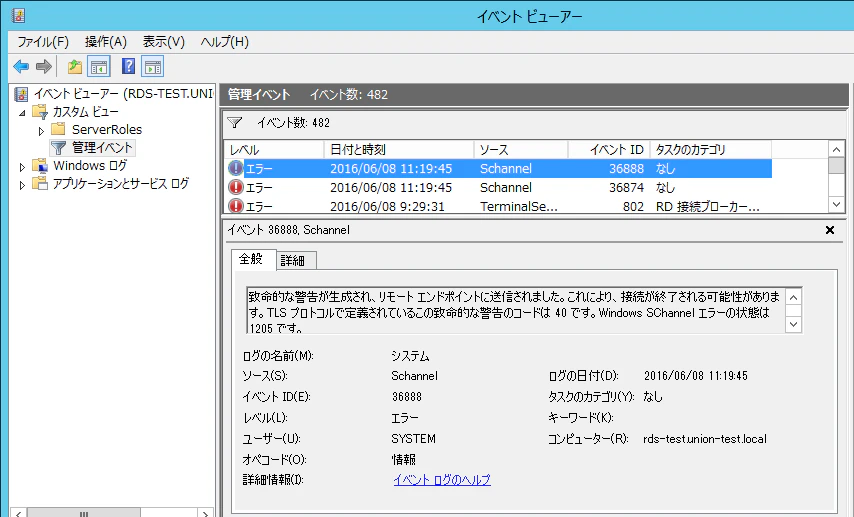Select ServerRoles tree item label
The image size is (854, 517).
click(107, 129)
